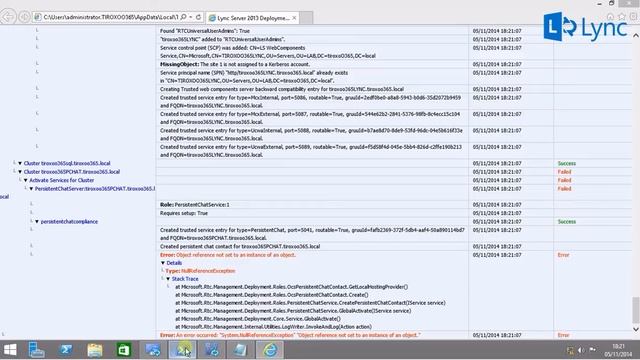This screenshot has width=640, height=360.
Task: Click the Success status for the tiroxoo365sql cluster
Action: tap(567, 163)
